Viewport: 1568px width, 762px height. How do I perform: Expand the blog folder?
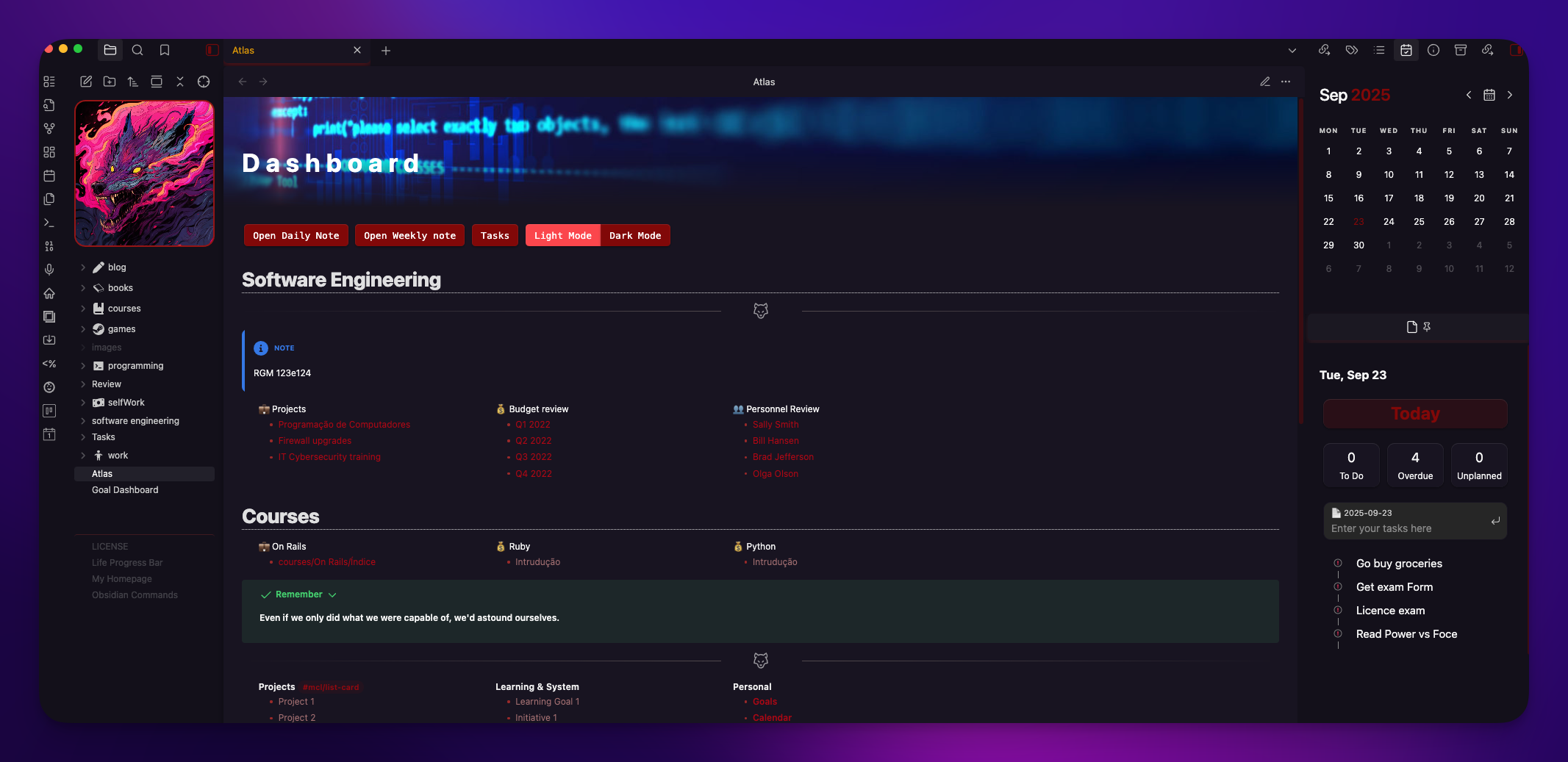(x=83, y=267)
